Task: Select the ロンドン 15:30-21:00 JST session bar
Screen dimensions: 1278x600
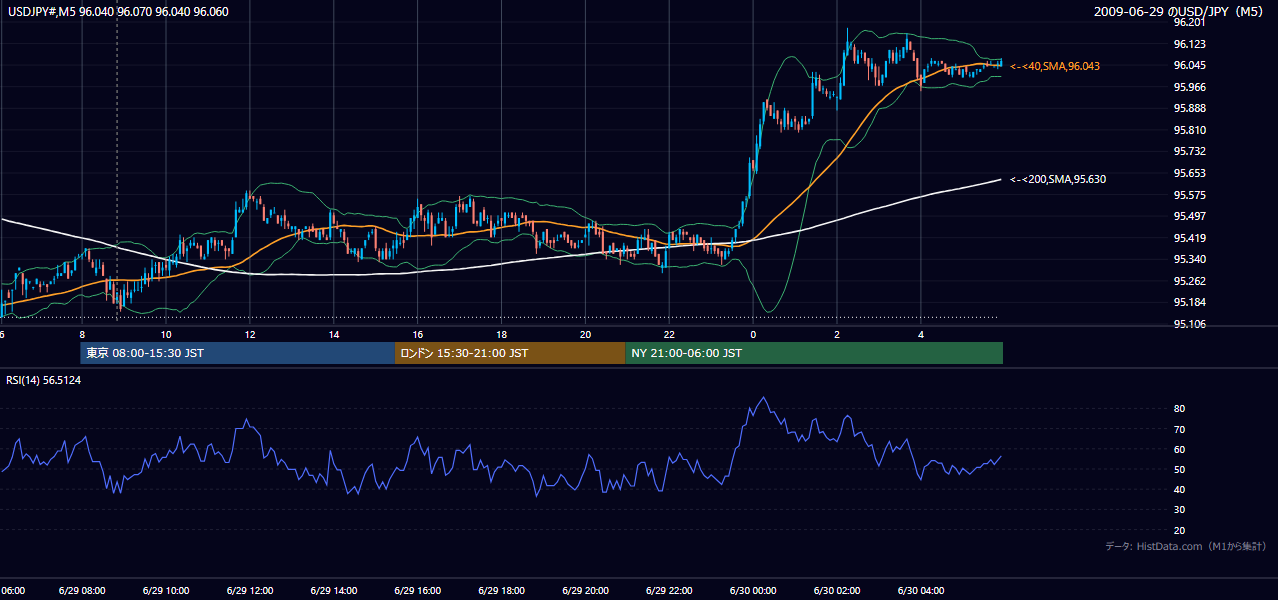Action: [x=510, y=353]
